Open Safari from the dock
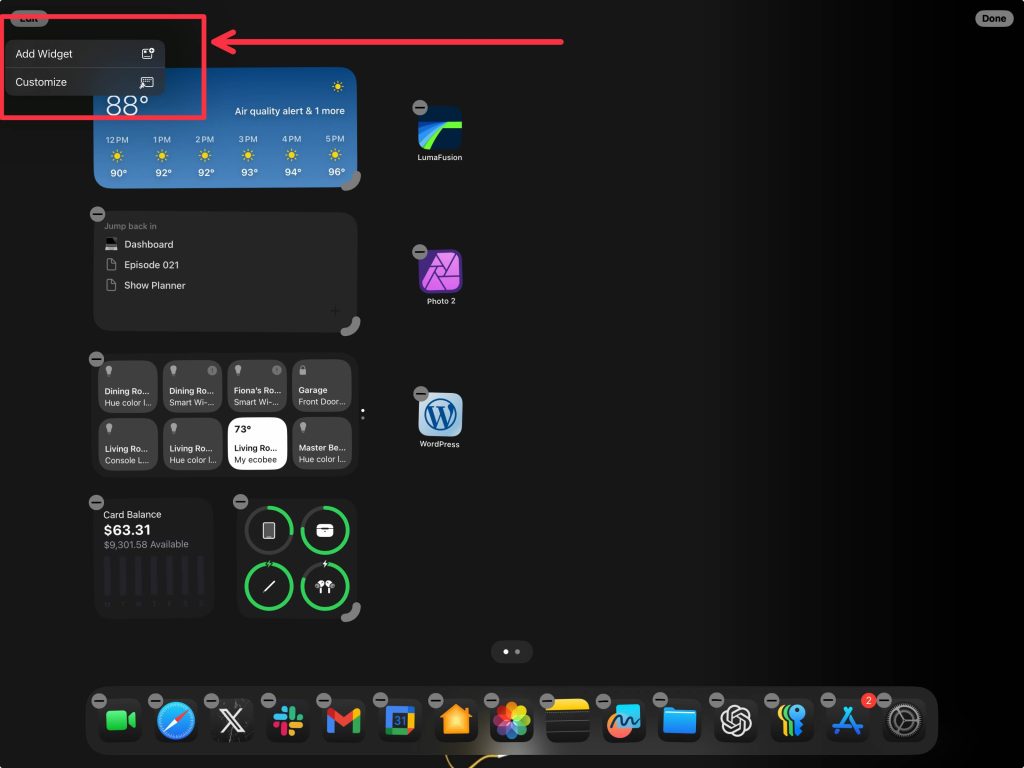 pyautogui.click(x=176, y=720)
